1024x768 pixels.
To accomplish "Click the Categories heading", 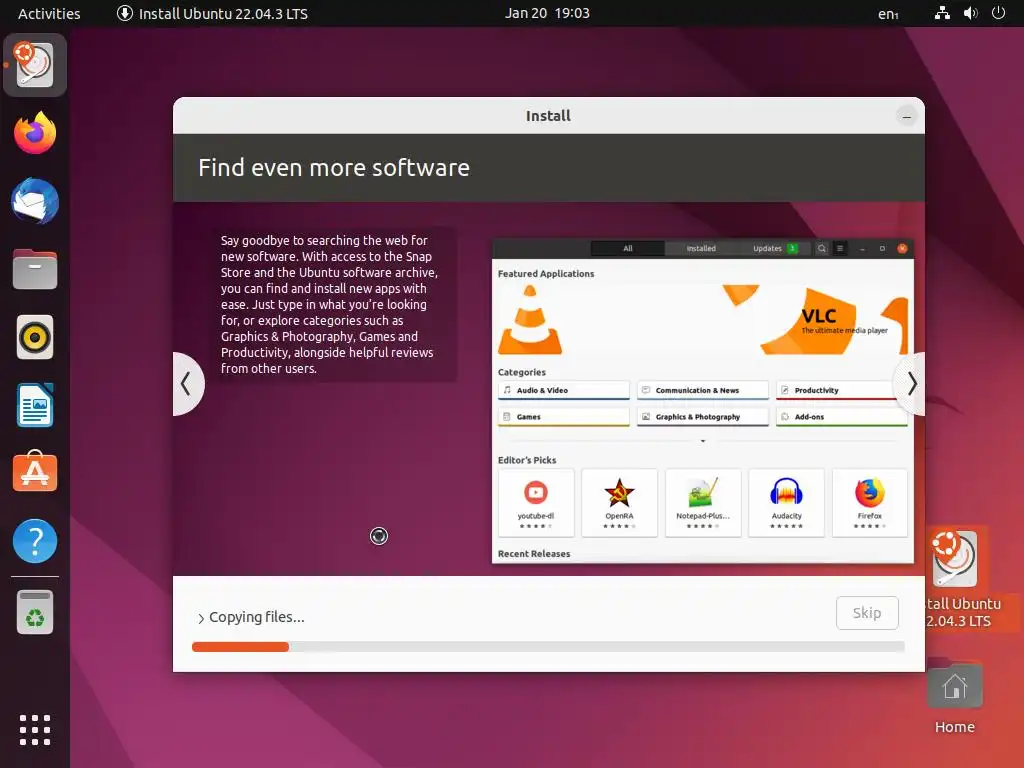I will [521, 372].
